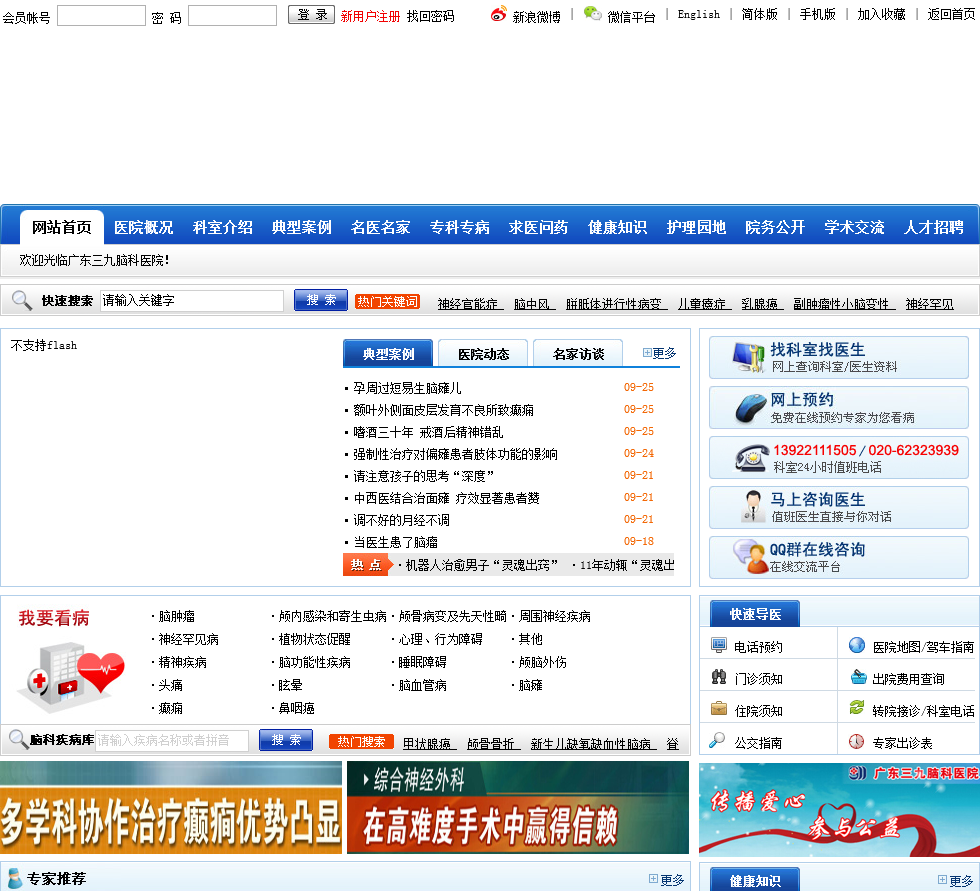Click the 加入收藏 link
980x891 pixels.
[881, 14]
